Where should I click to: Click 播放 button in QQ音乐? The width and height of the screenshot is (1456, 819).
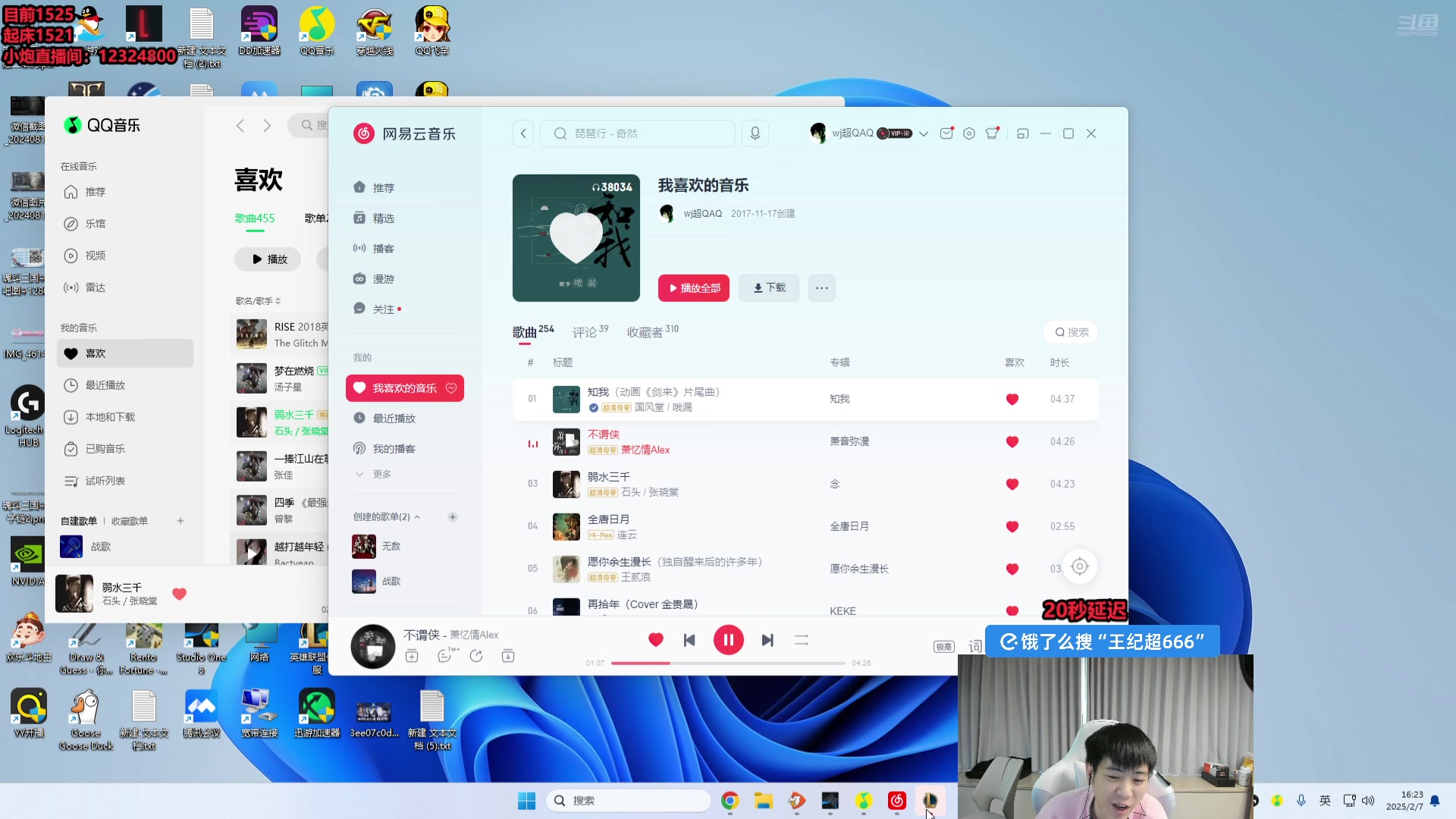(x=268, y=259)
